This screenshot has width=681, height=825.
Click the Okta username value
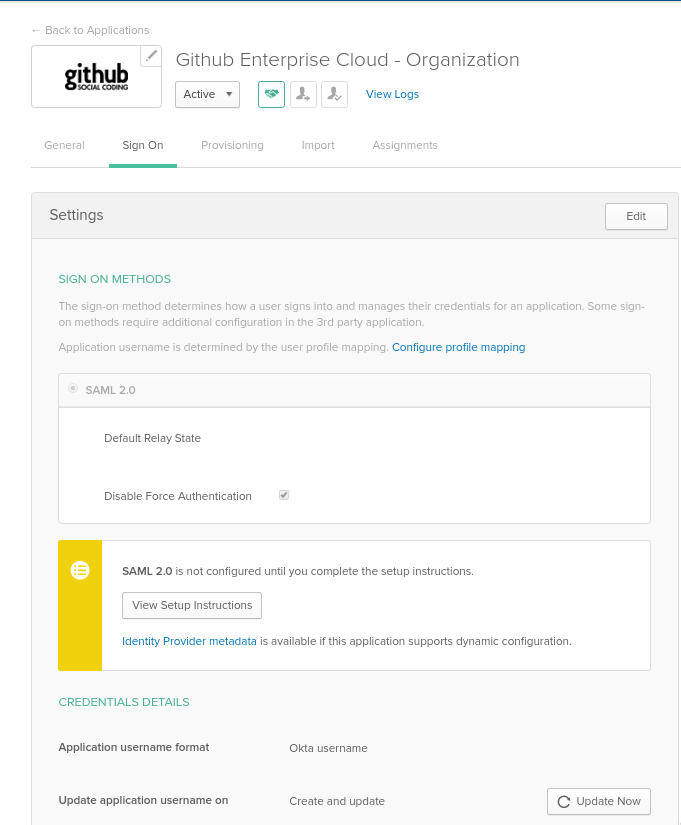point(328,748)
